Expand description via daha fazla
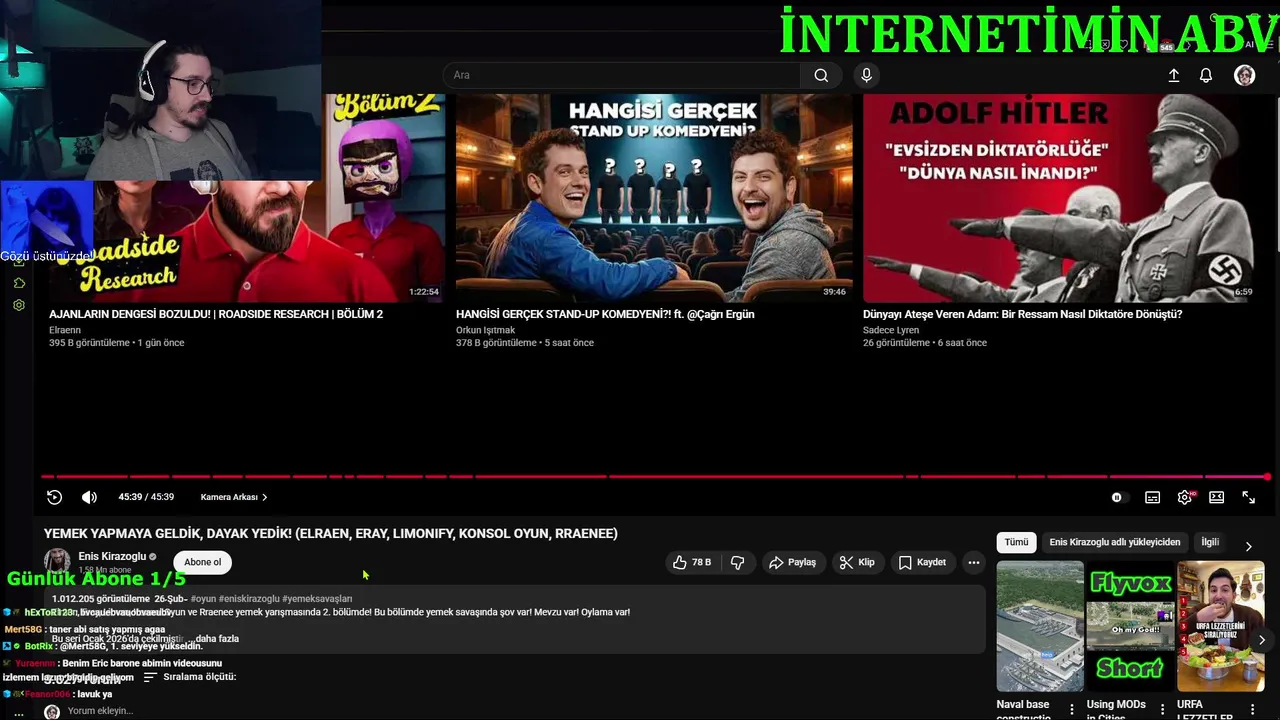 217,638
